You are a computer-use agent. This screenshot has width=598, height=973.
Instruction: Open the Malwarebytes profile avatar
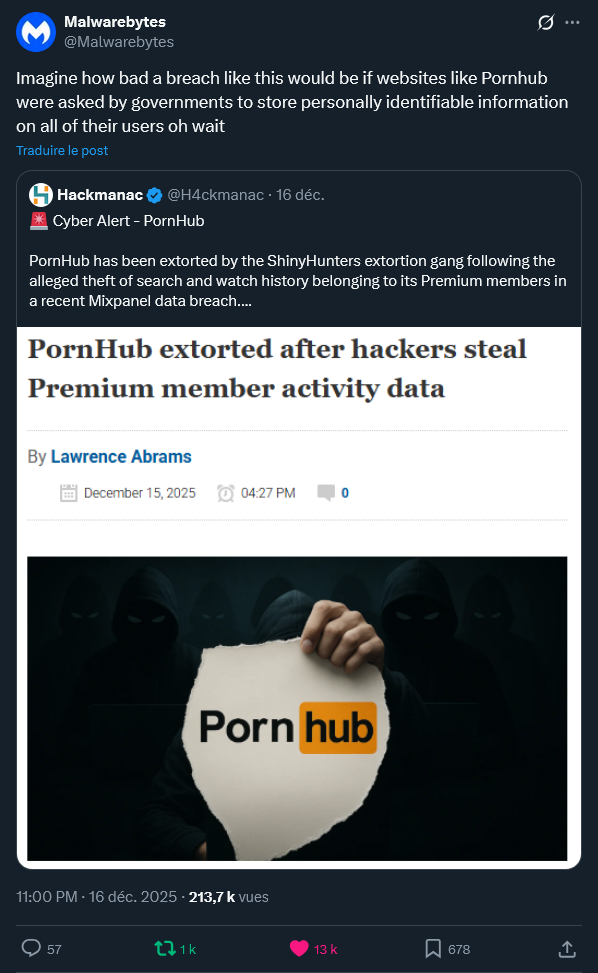pyautogui.click(x=36, y=32)
